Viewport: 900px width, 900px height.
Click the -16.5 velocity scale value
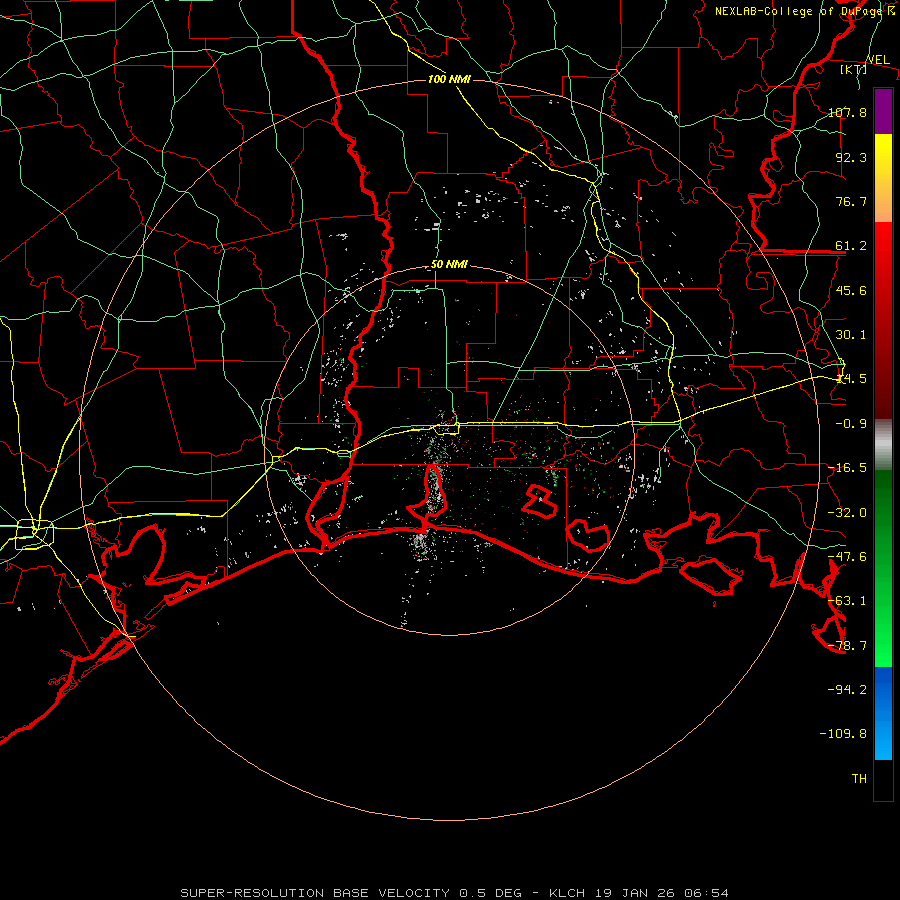(847, 468)
